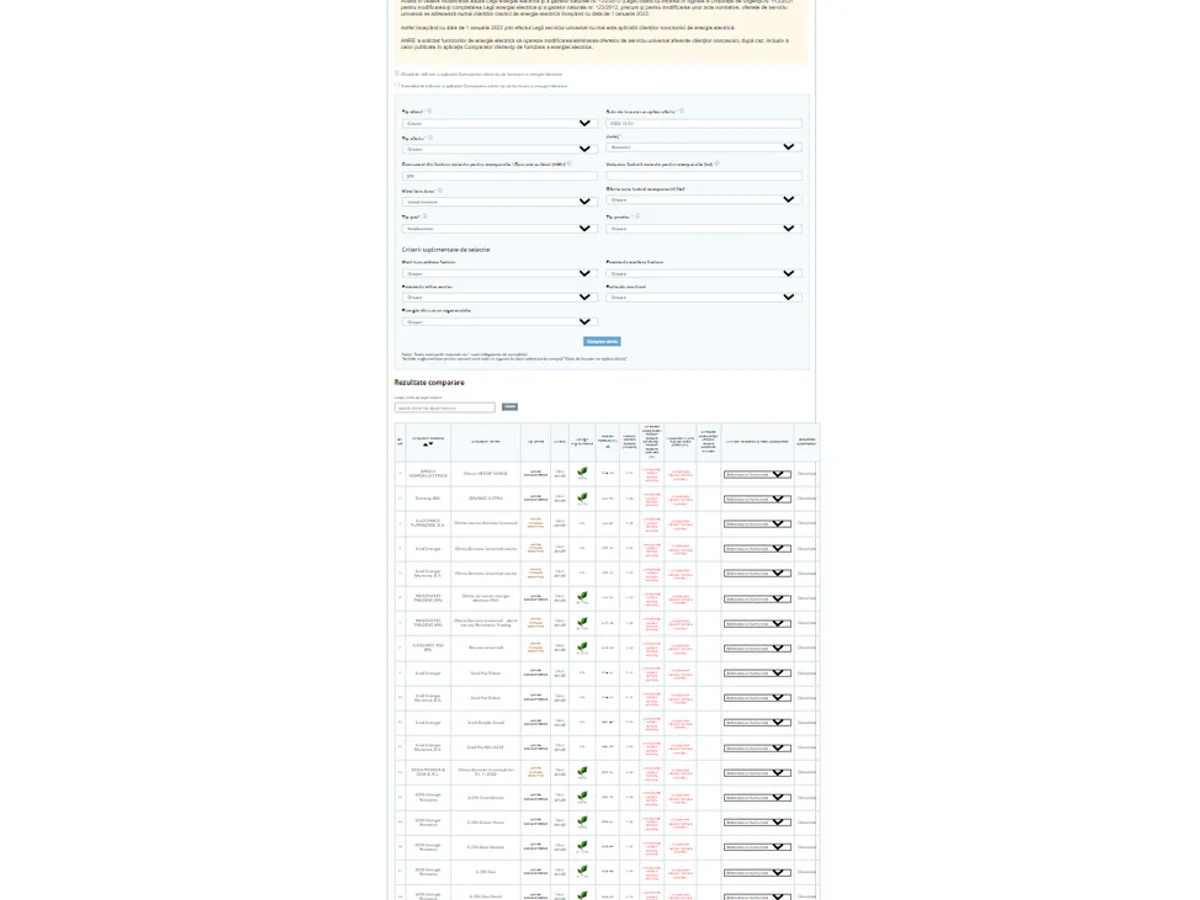Screen dimensions: 1200x900
Task: Open the Tip client dropdown
Action: coord(499,124)
